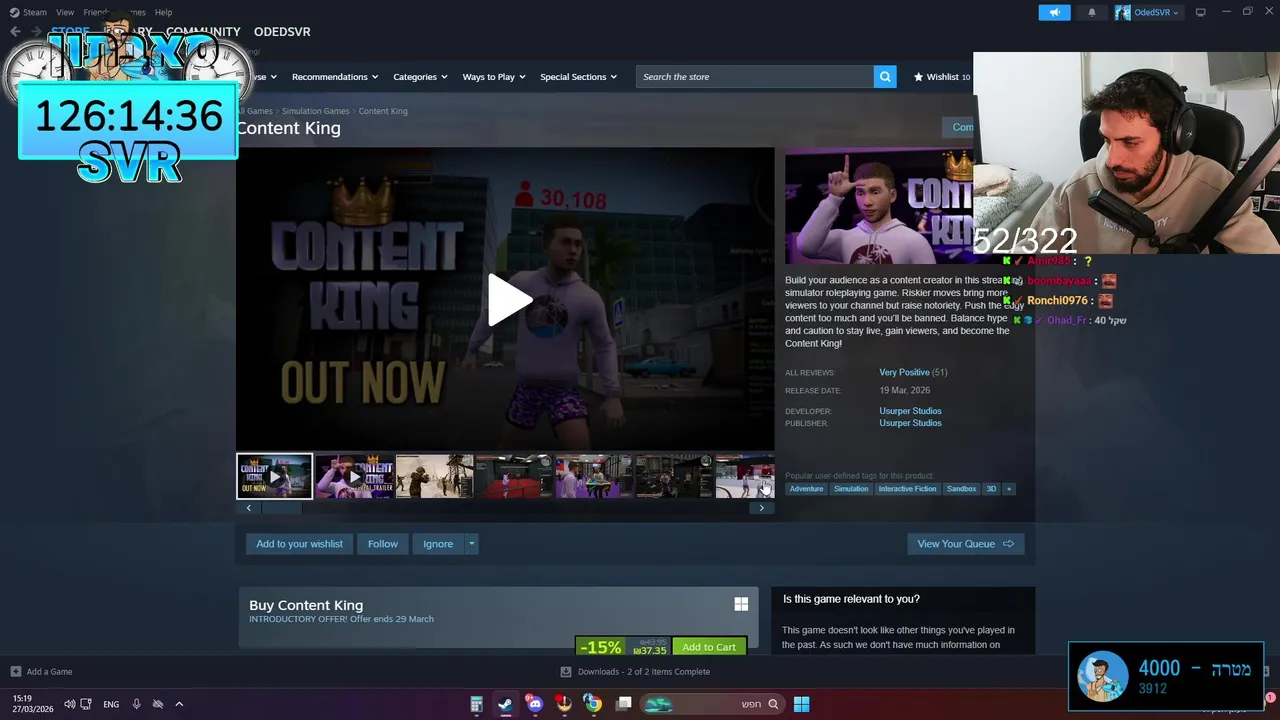Open Steam announcements megaphone icon
This screenshot has height=720, width=1280.
click(1054, 12)
